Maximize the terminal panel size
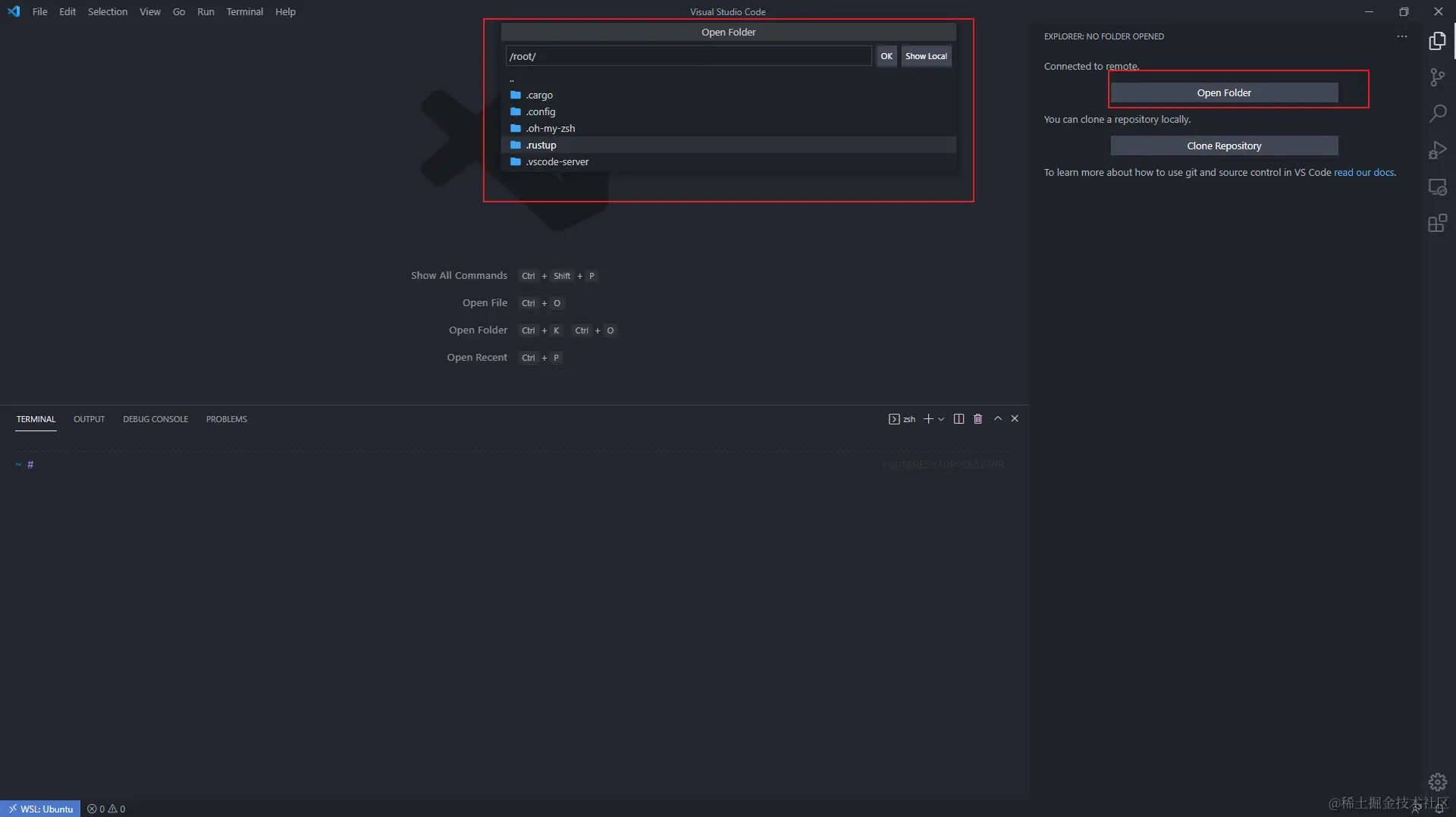The width and height of the screenshot is (1456, 817). pos(997,418)
